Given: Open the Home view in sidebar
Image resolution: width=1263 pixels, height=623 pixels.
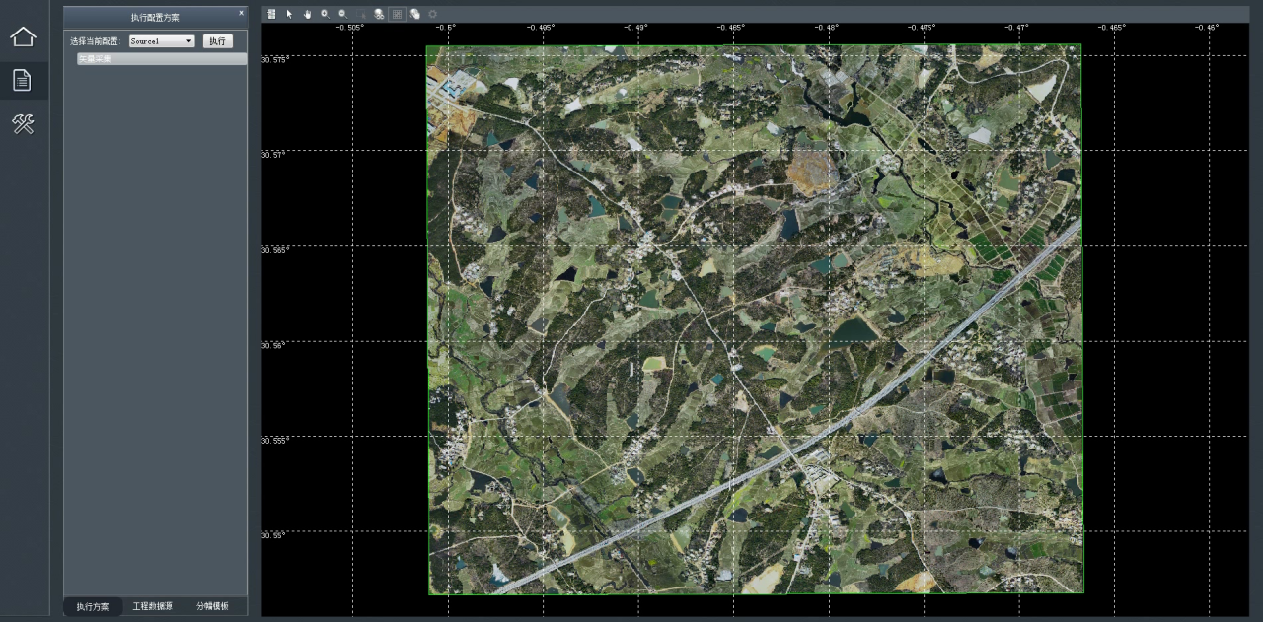Looking at the screenshot, I should point(23,37).
